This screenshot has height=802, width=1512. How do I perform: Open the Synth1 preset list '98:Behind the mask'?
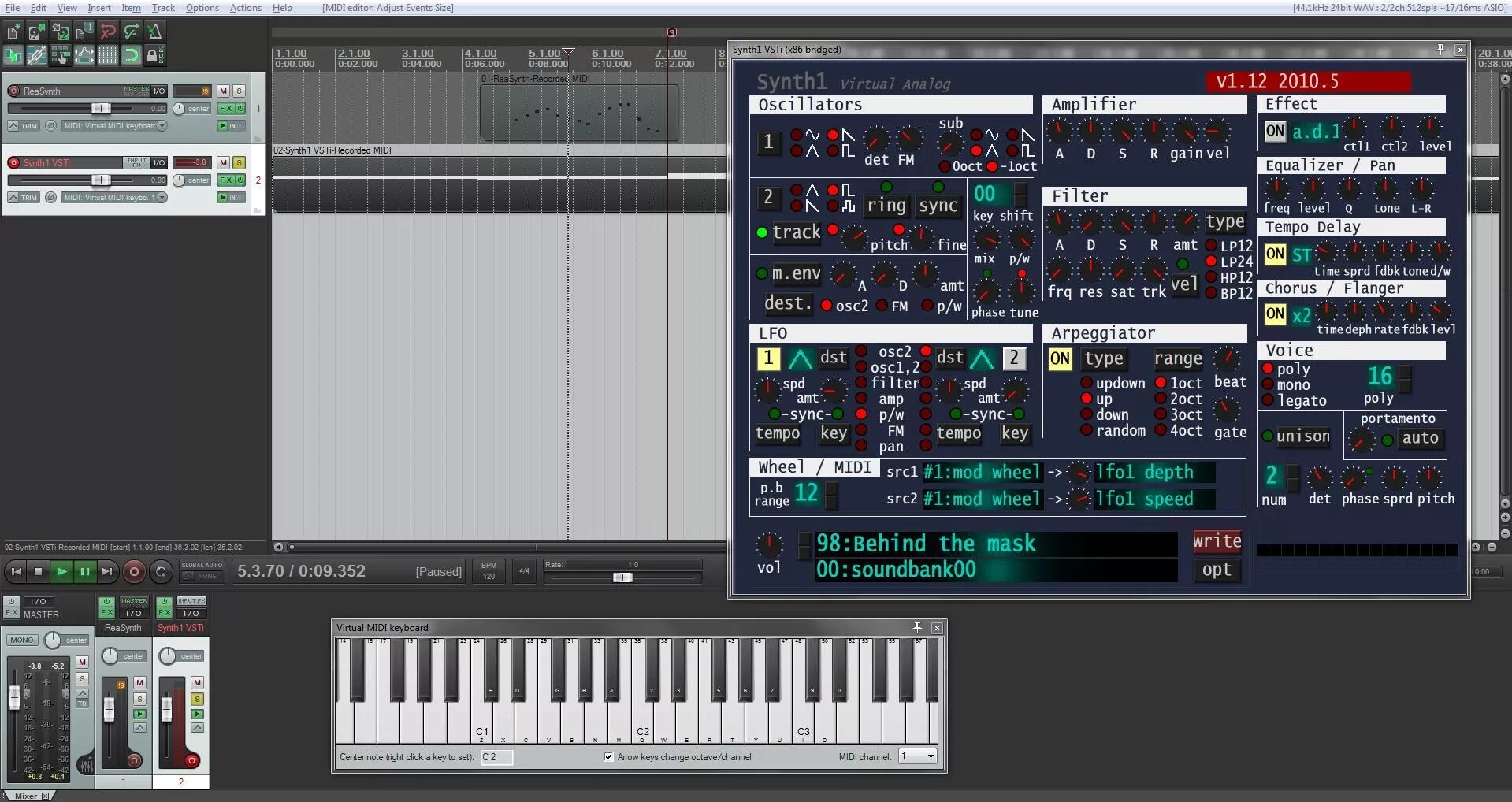pos(996,544)
